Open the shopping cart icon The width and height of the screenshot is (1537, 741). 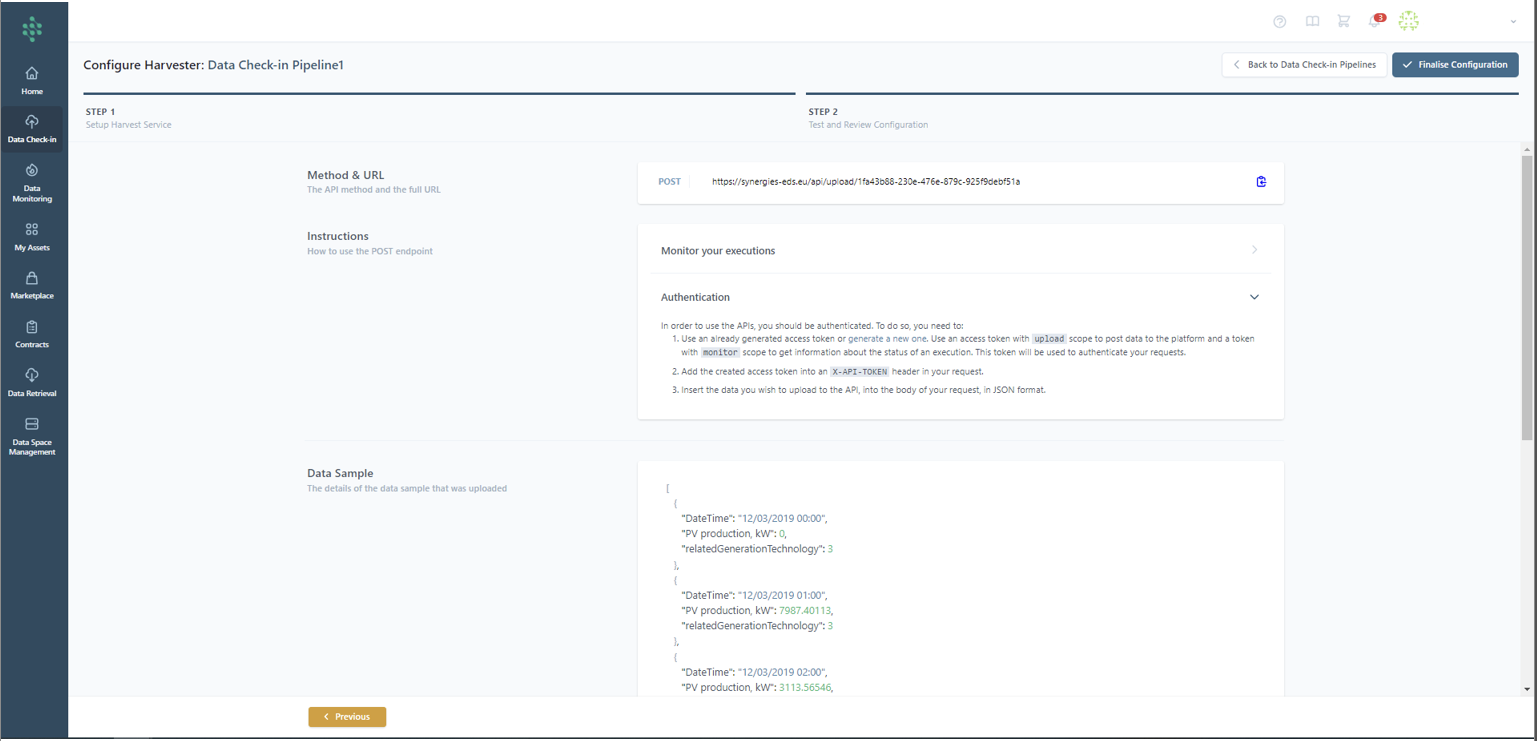1343,22
